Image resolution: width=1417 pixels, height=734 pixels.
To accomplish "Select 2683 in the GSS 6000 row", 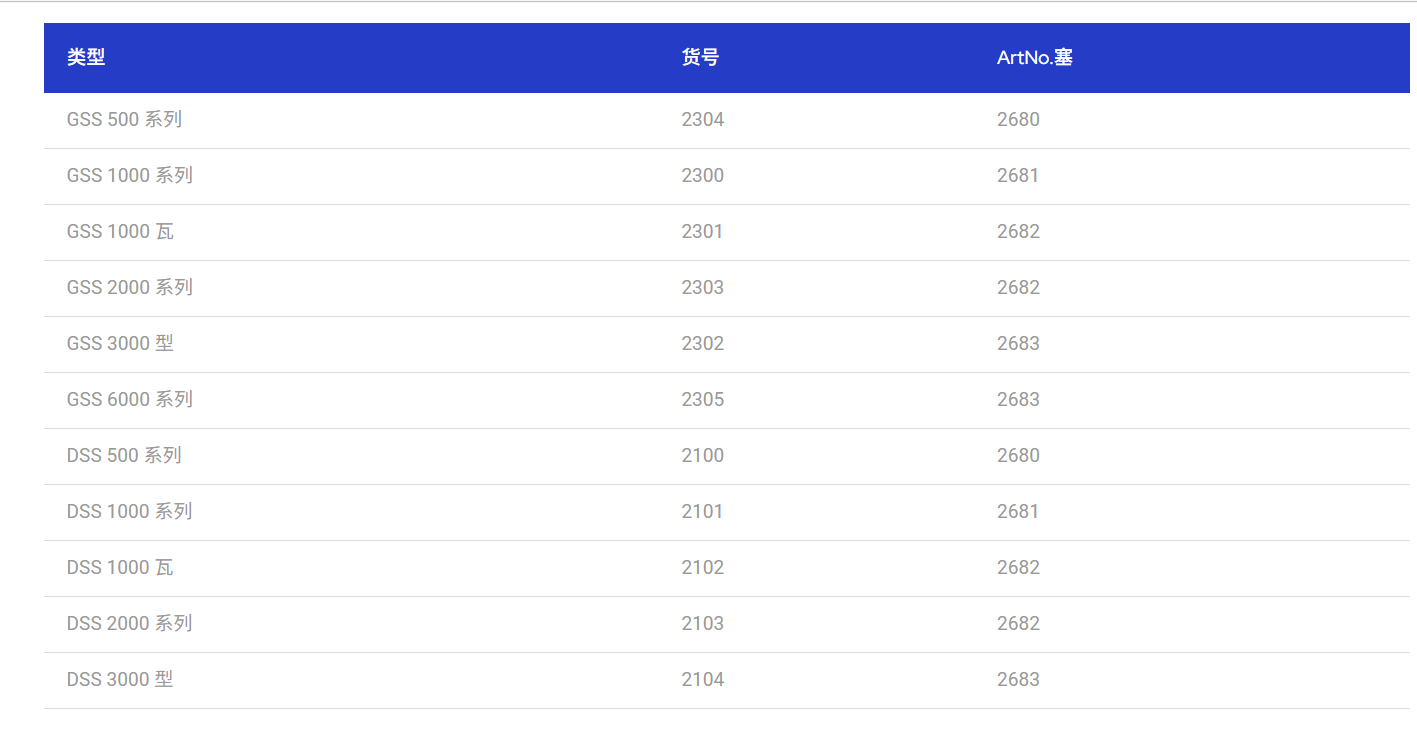I will [1018, 400].
